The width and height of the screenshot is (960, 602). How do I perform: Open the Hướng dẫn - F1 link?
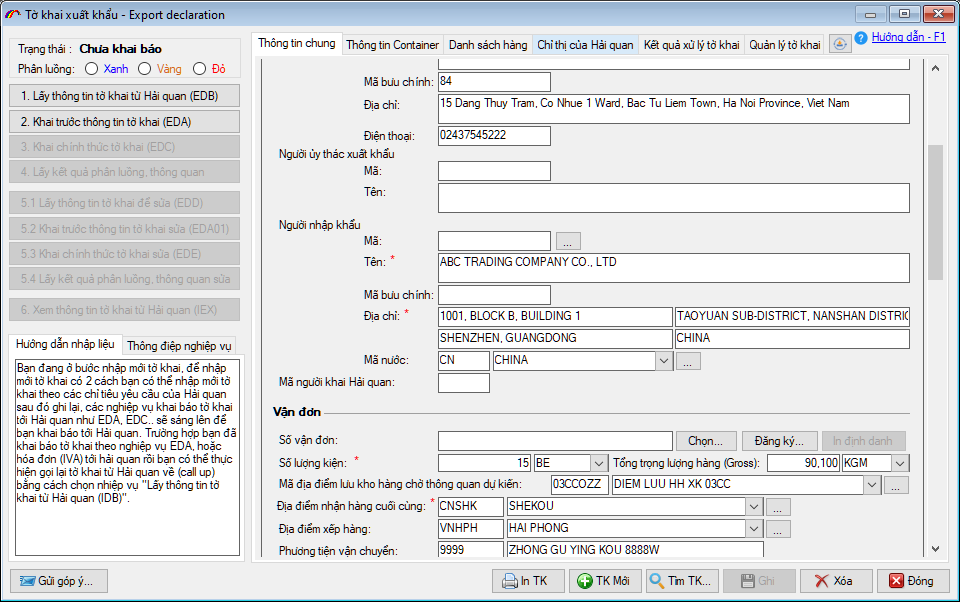click(x=908, y=37)
